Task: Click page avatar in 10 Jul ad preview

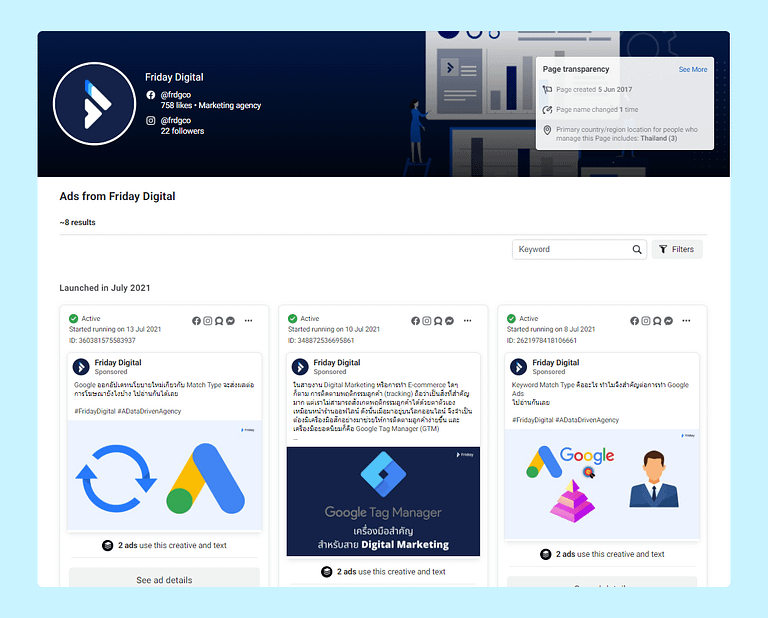Action: coord(300,366)
